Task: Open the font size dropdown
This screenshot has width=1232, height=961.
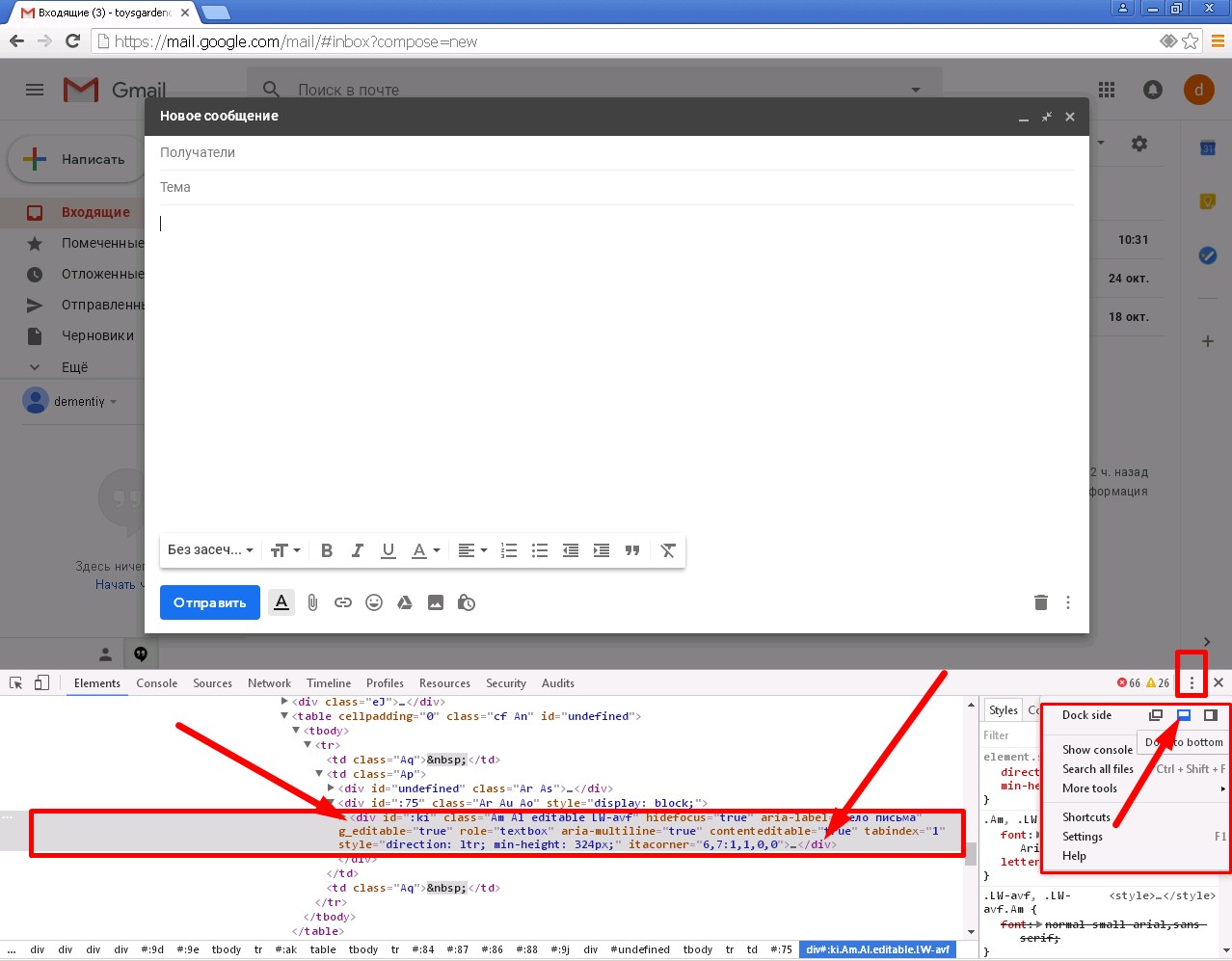Action: click(x=285, y=550)
